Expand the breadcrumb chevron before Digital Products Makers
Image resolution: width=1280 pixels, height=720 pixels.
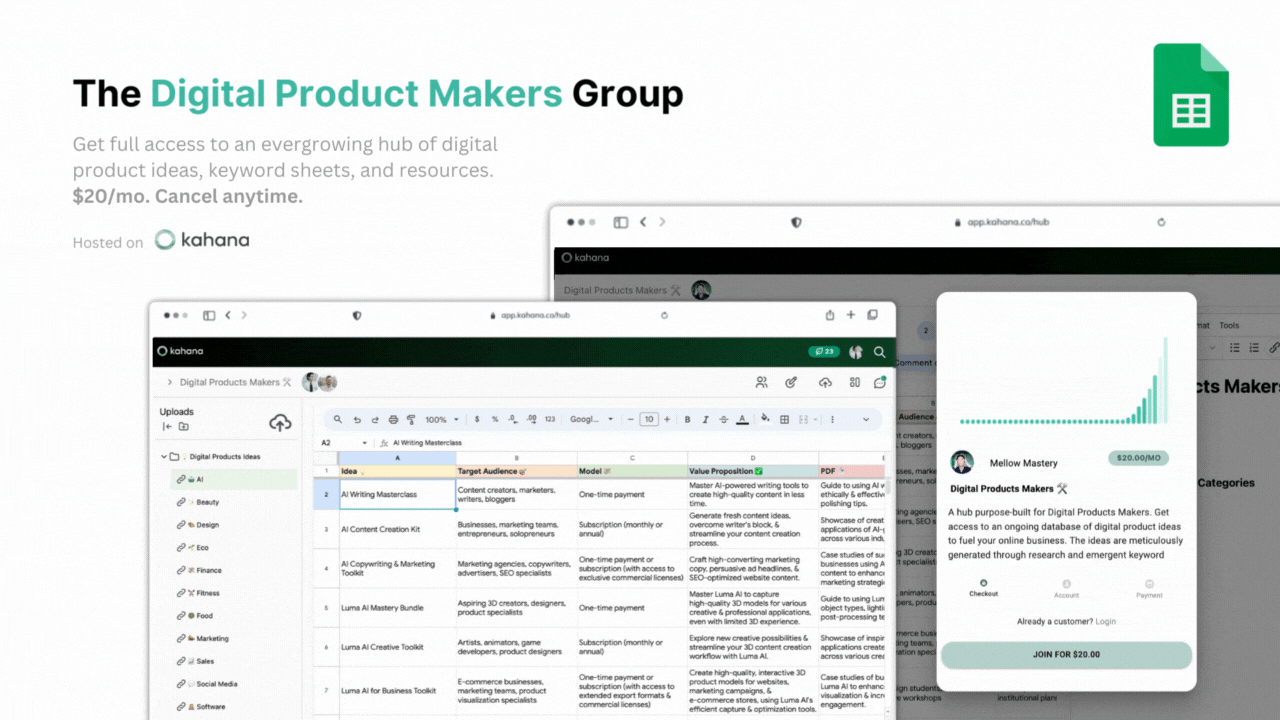point(170,382)
